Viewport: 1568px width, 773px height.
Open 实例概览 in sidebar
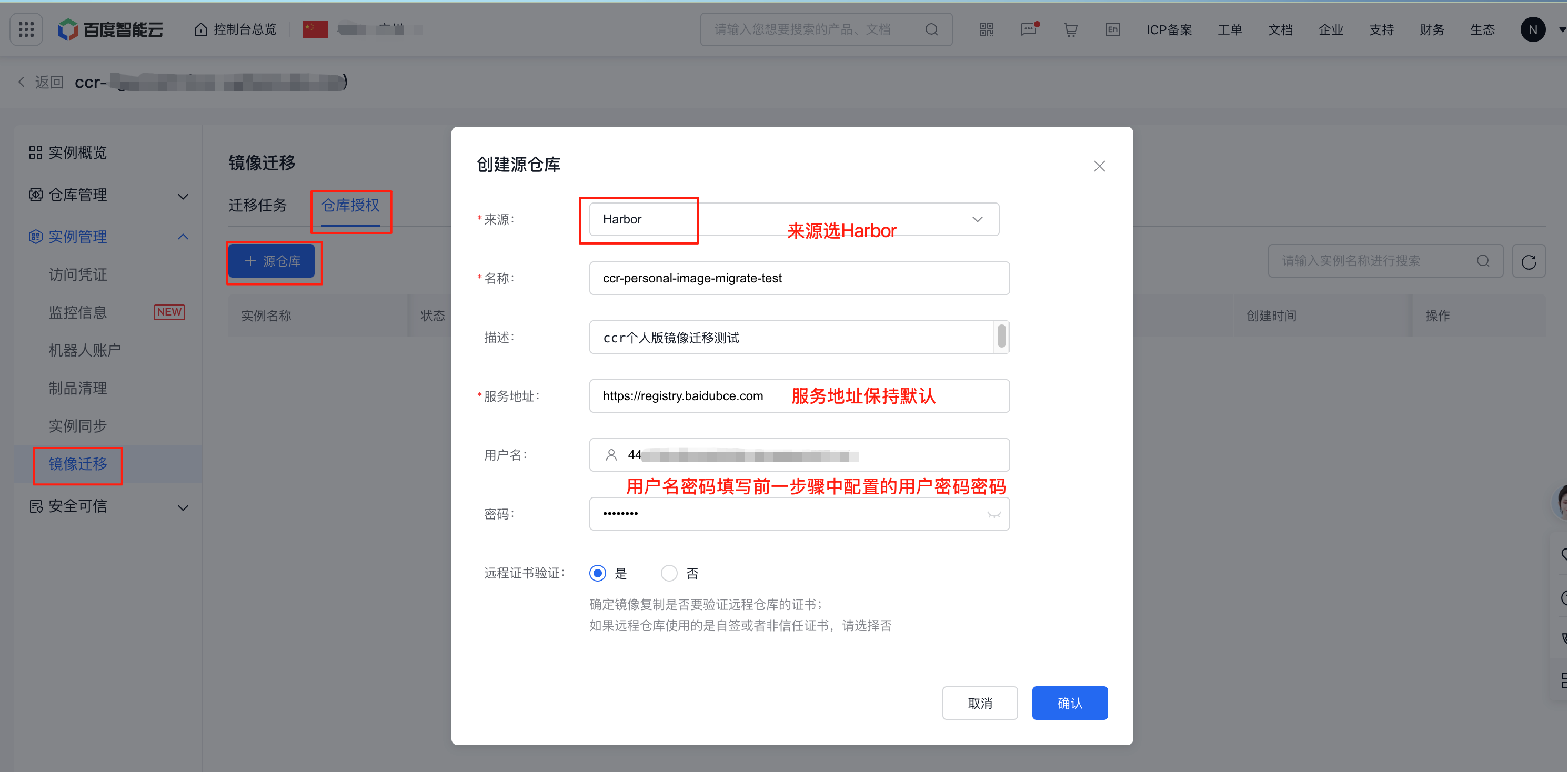pyautogui.click(x=77, y=152)
